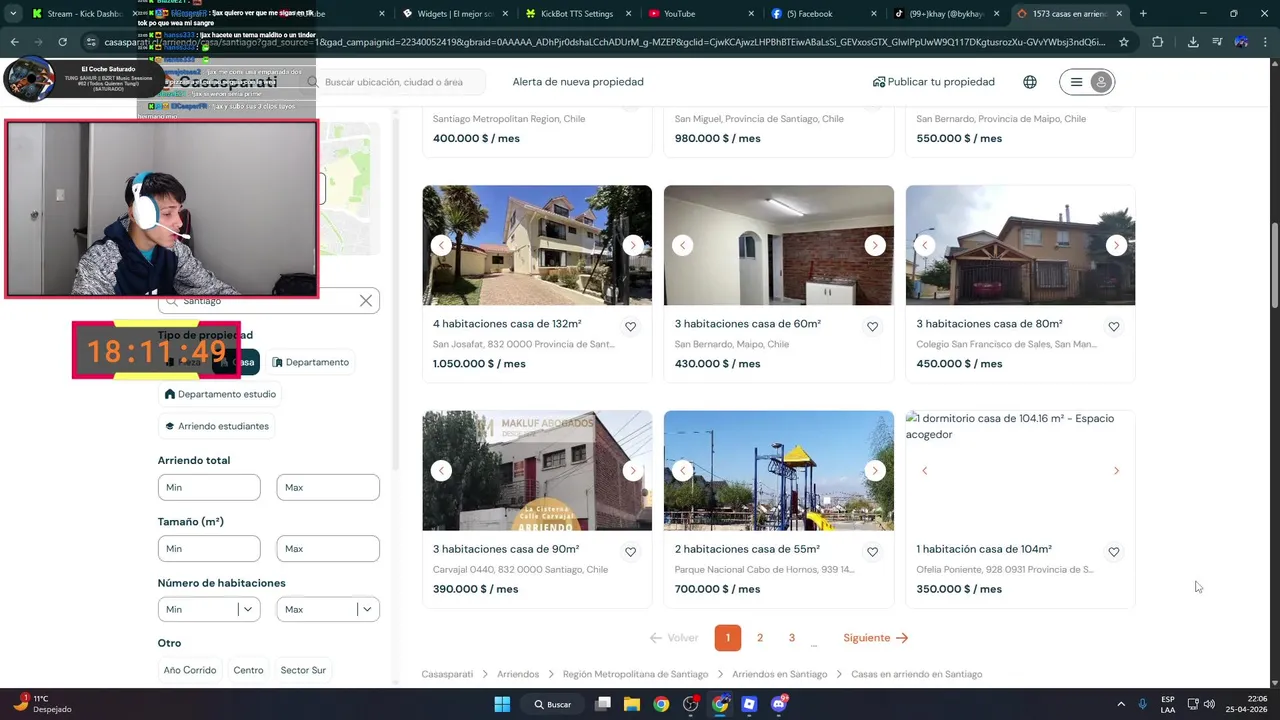Show next photo of 80m² house listing
Screen dimensions: 1280x720
pos(1116,245)
